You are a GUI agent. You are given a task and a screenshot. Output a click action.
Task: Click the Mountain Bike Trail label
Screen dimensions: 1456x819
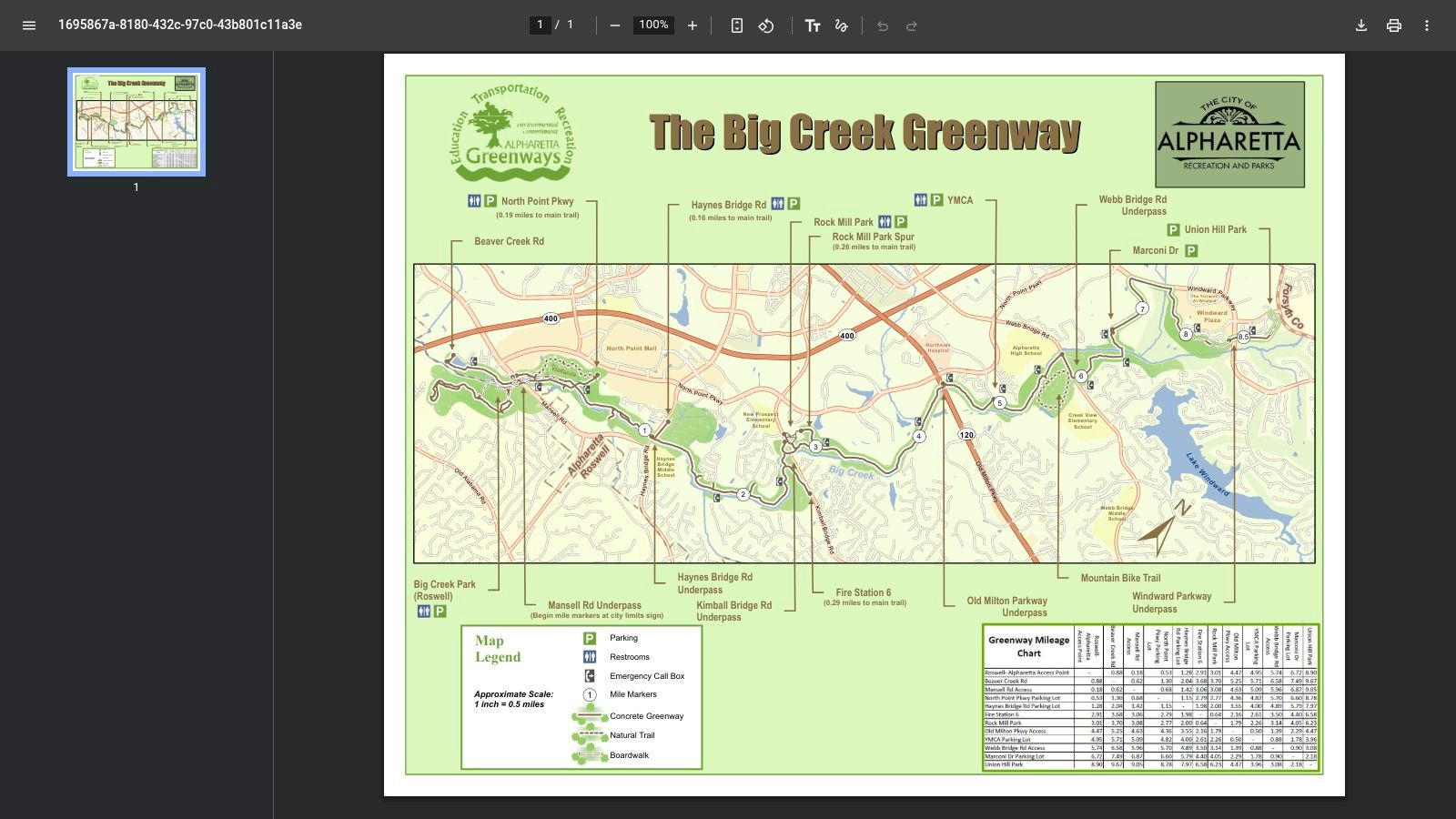[x=1120, y=578]
